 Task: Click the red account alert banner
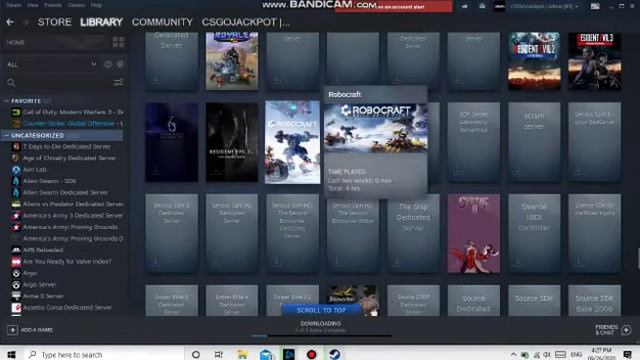pyautogui.click(x=394, y=7)
